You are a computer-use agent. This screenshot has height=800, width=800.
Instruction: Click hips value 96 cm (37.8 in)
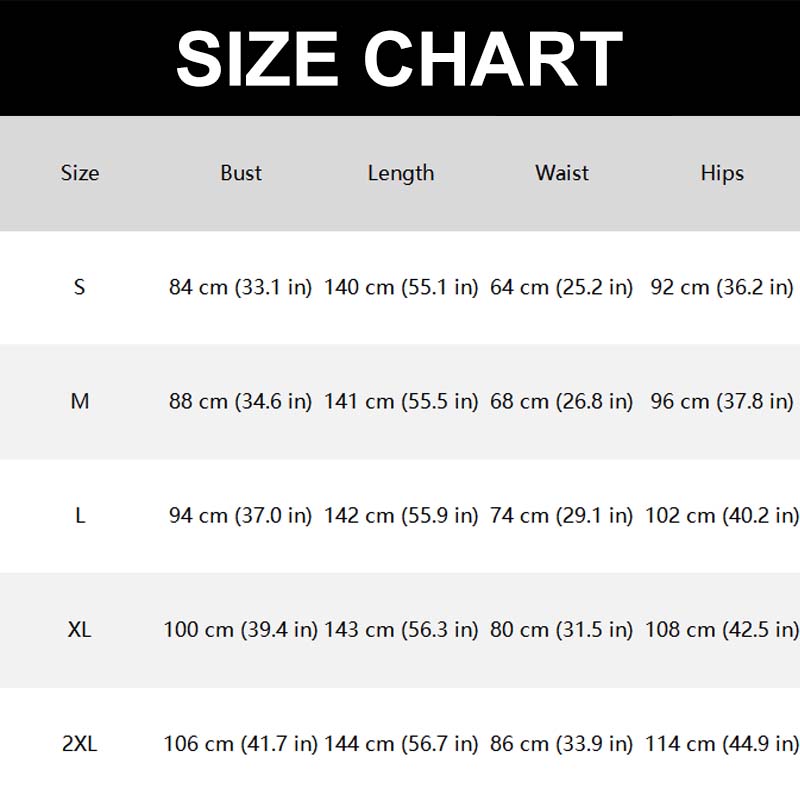click(722, 402)
